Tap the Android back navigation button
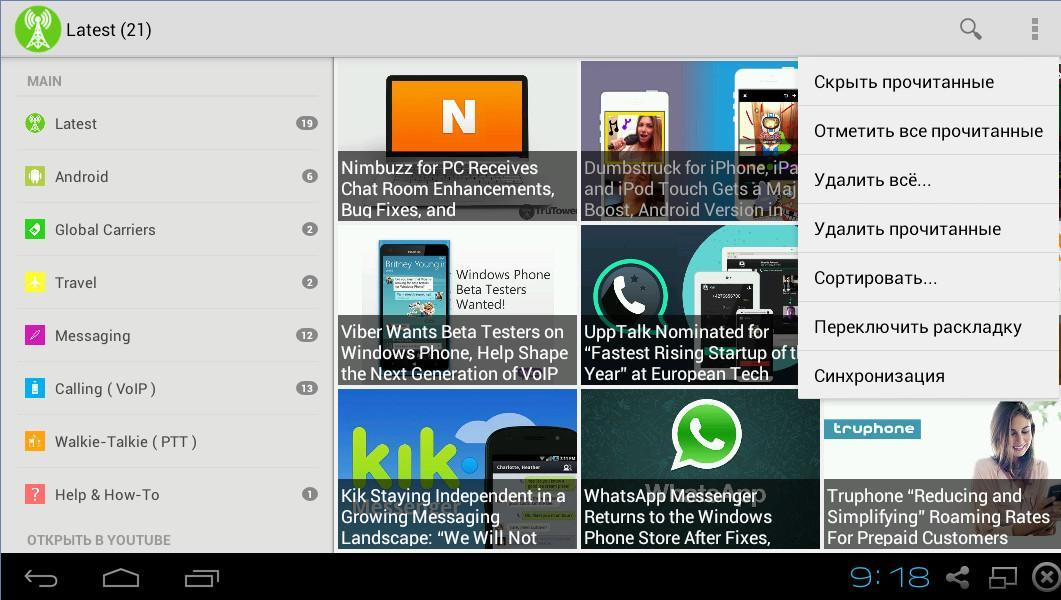 [x=41, y=578]
